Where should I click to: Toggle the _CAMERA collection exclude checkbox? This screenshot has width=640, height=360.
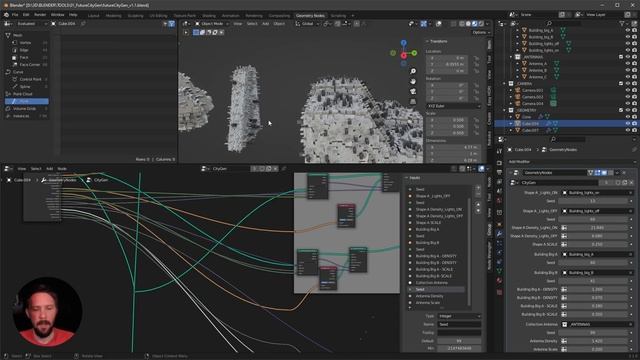tap(621, 83)
